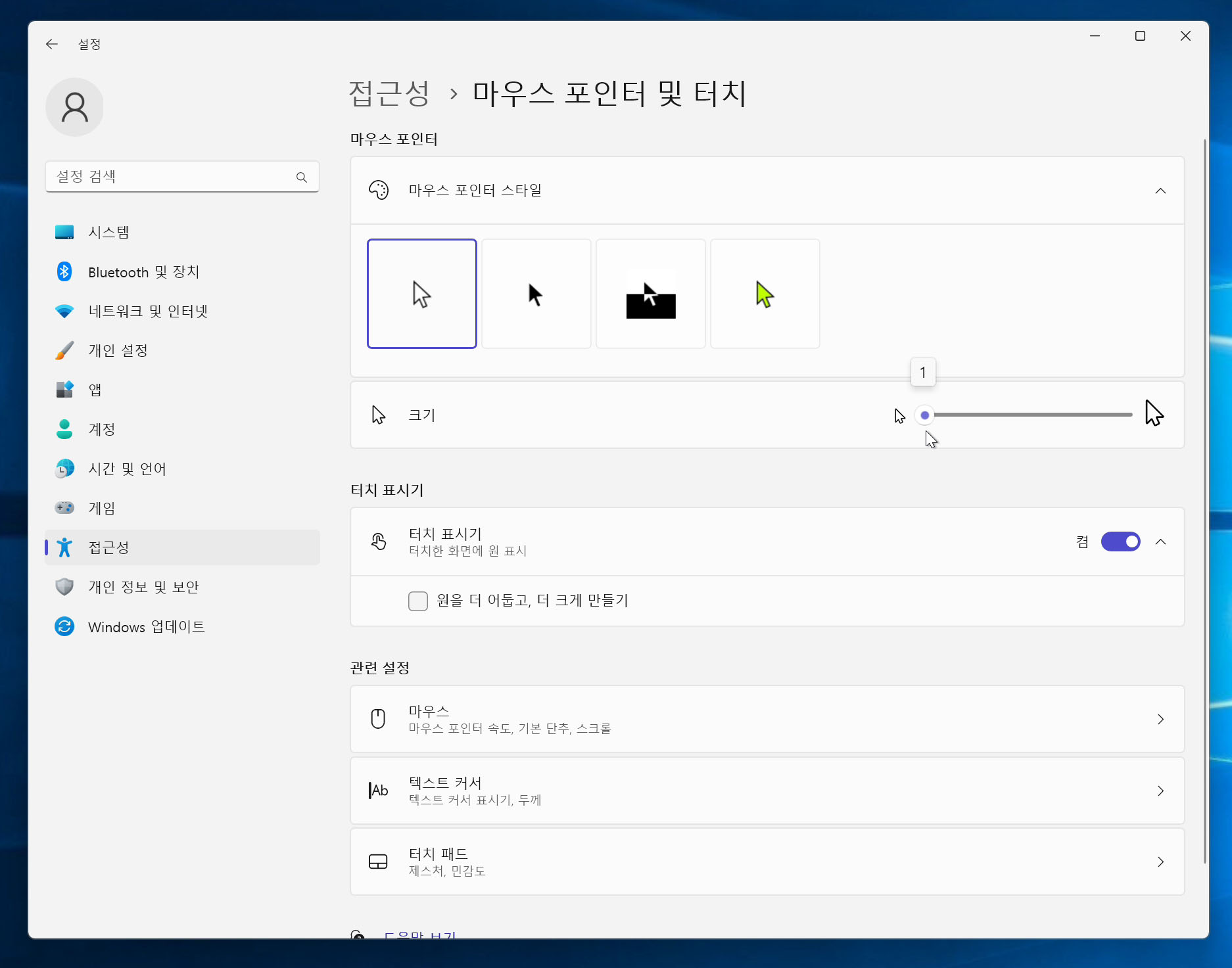The image size is (1232, 968).
Task: Click the 앱 sidebar label
Action: pyautogui.click(x=95, y=390)
